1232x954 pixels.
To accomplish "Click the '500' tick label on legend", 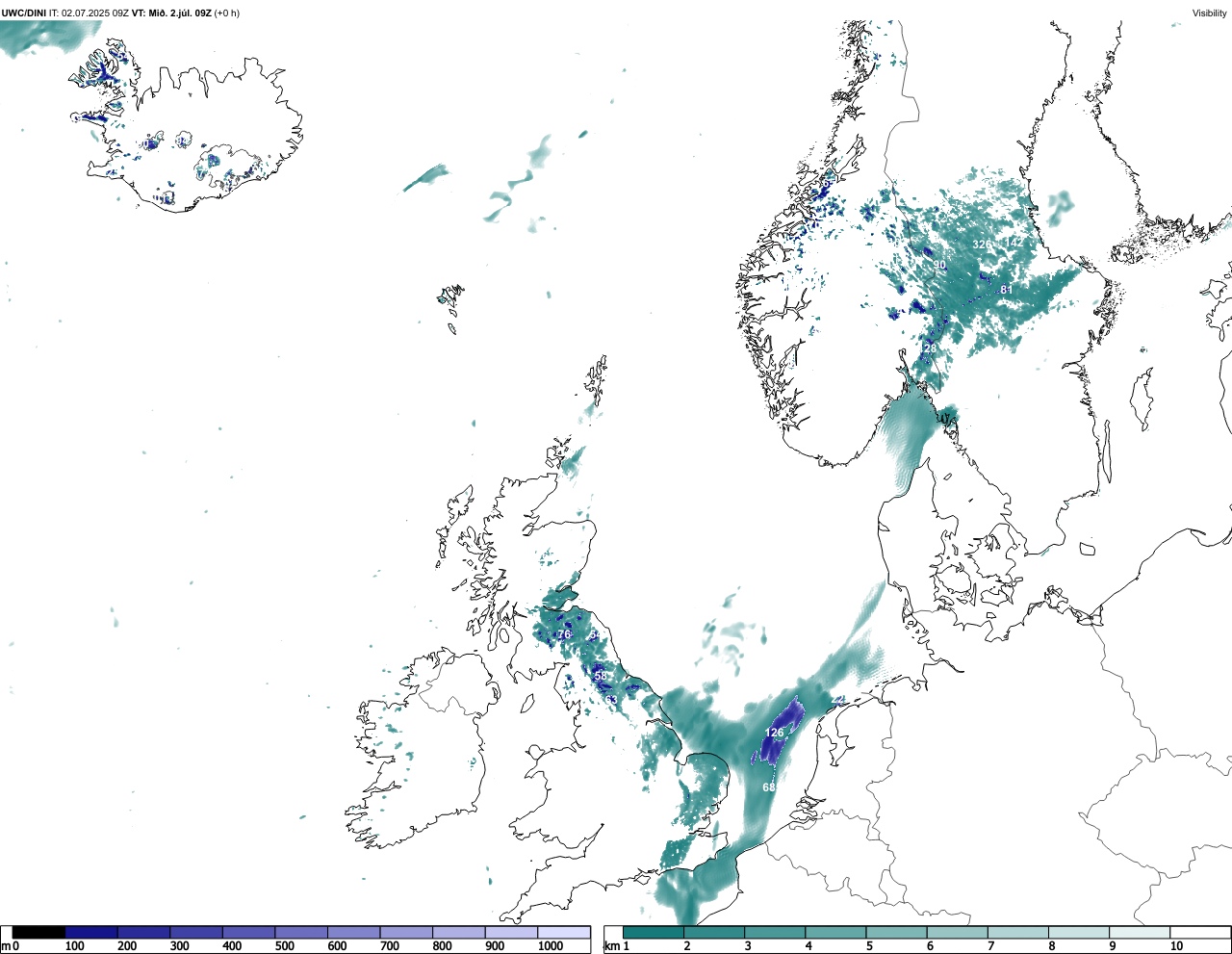I will [x=284, y=946].
